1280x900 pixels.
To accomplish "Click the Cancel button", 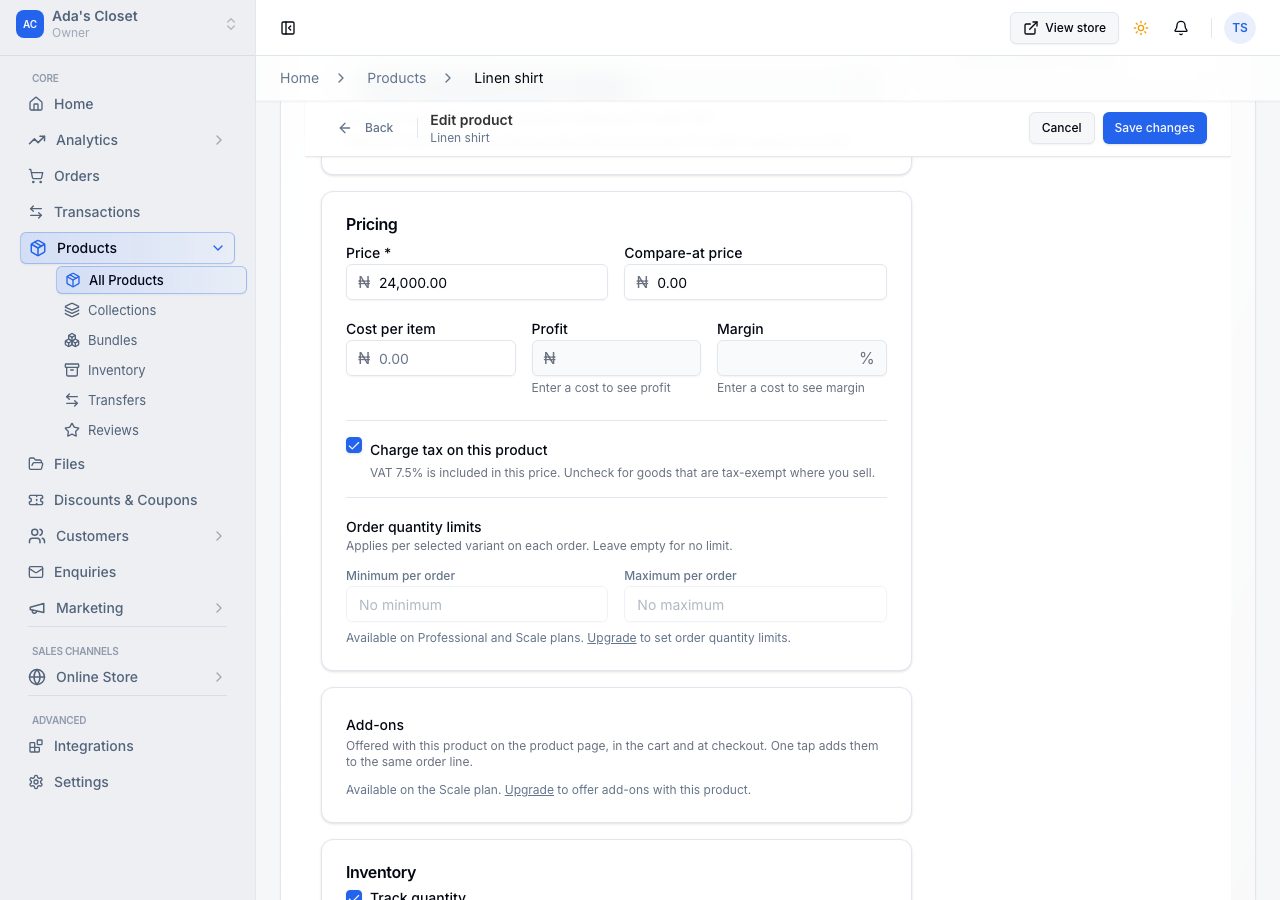I will [x=1061, y=128].
